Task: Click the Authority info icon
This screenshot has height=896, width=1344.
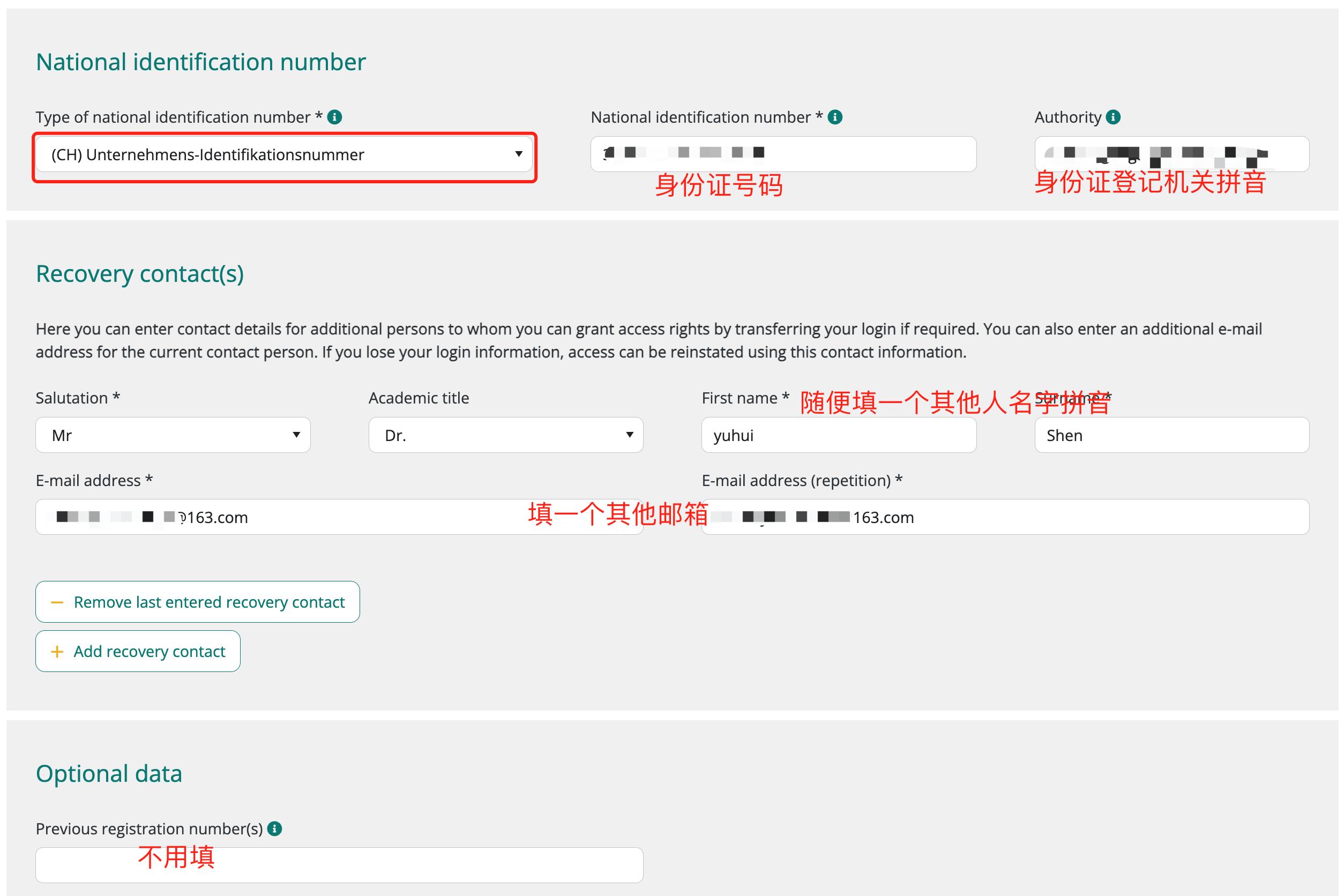Action: tap(1113, 117)
